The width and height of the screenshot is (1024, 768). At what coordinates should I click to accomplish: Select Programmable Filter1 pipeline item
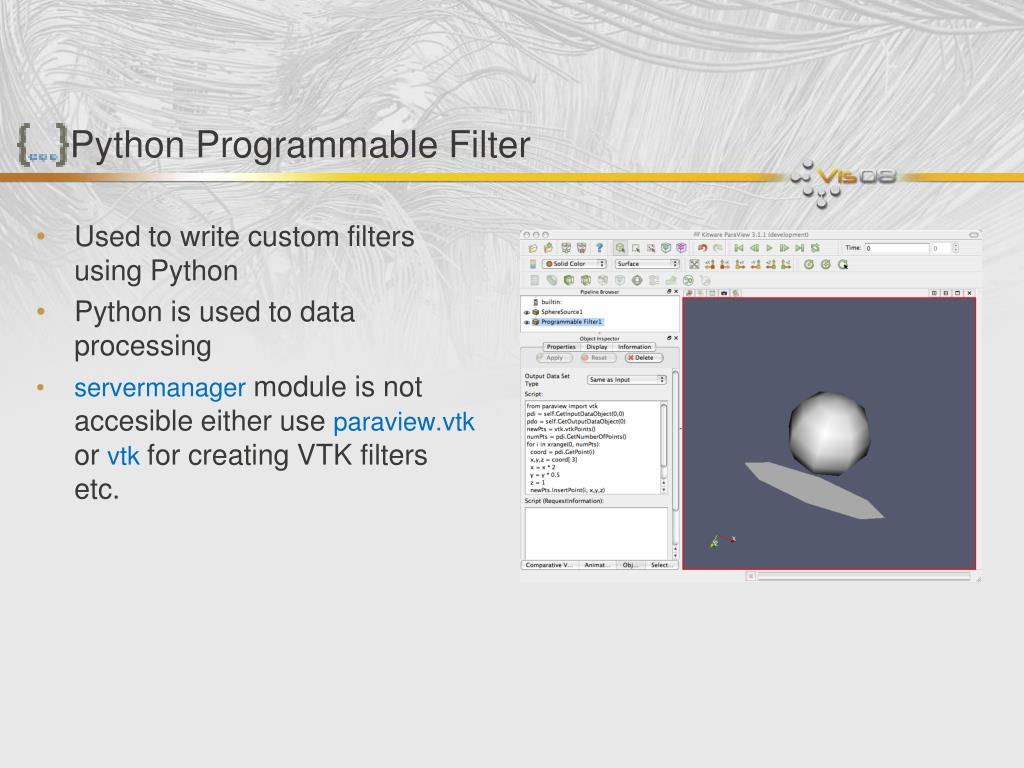point(571,322)
